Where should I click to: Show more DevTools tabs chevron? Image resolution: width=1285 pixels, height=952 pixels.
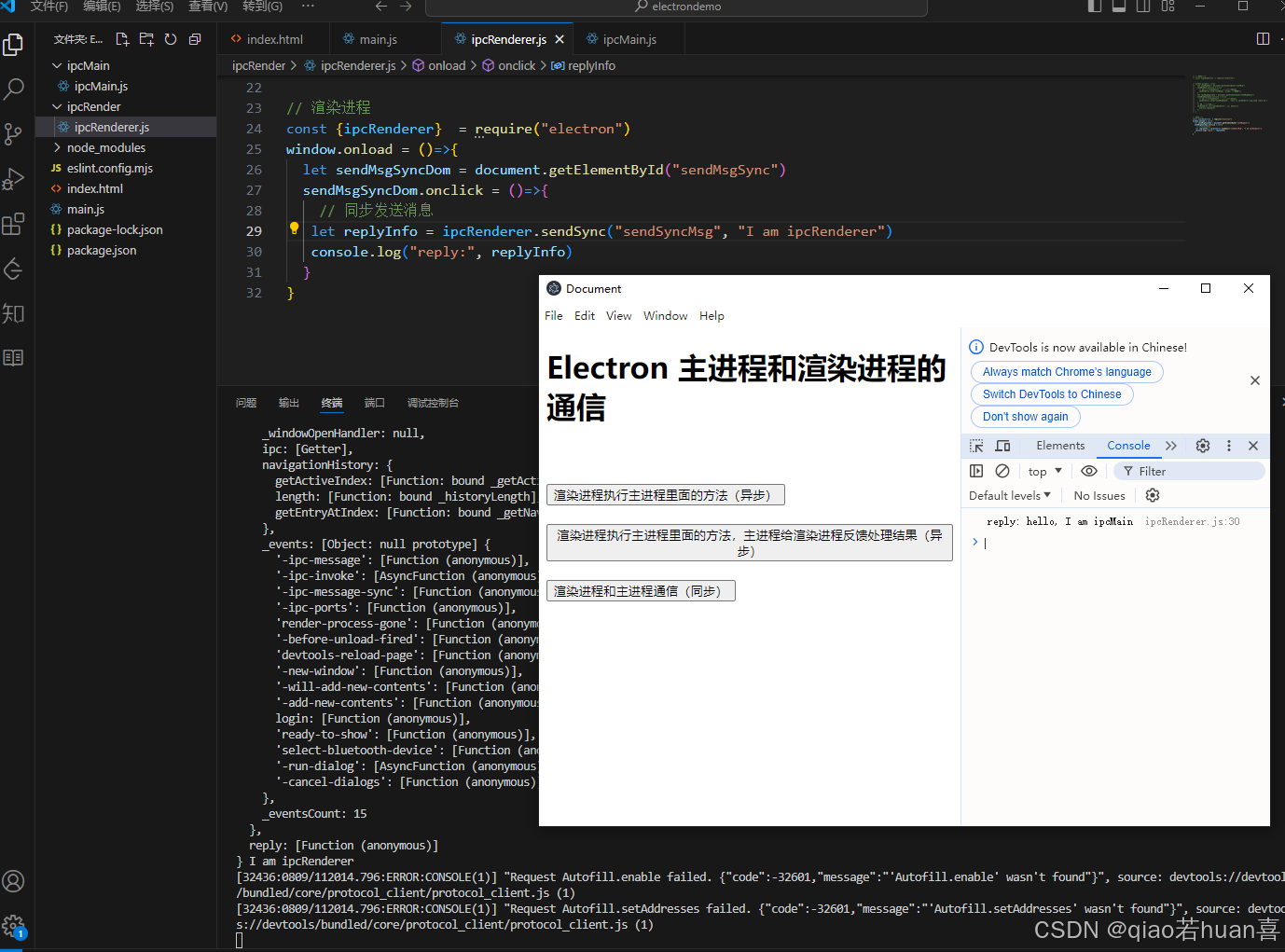coord(1171,446)
